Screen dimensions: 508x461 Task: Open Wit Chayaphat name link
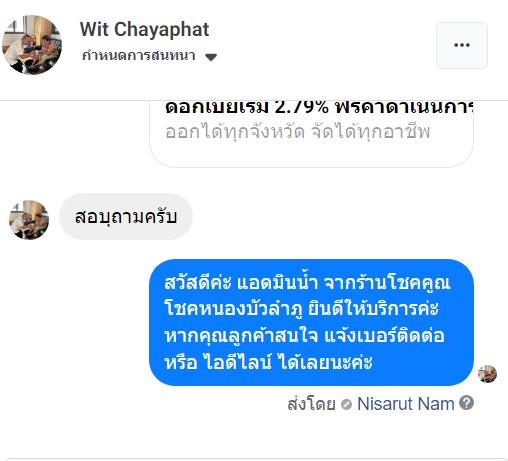[x=144, y=29]
